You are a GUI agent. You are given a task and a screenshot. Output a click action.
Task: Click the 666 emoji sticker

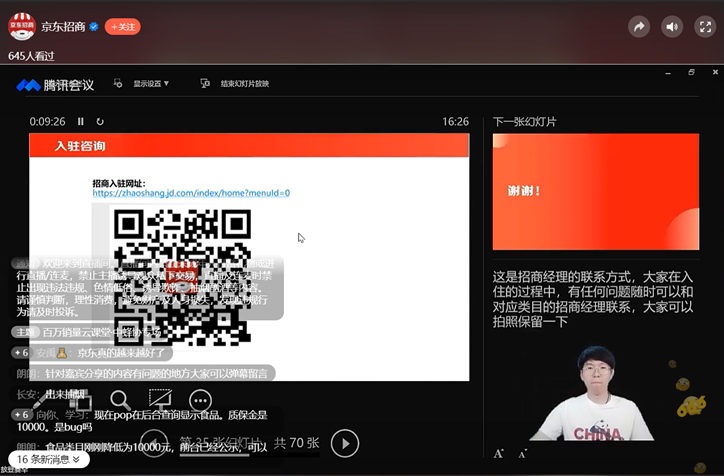pos(691,406)
